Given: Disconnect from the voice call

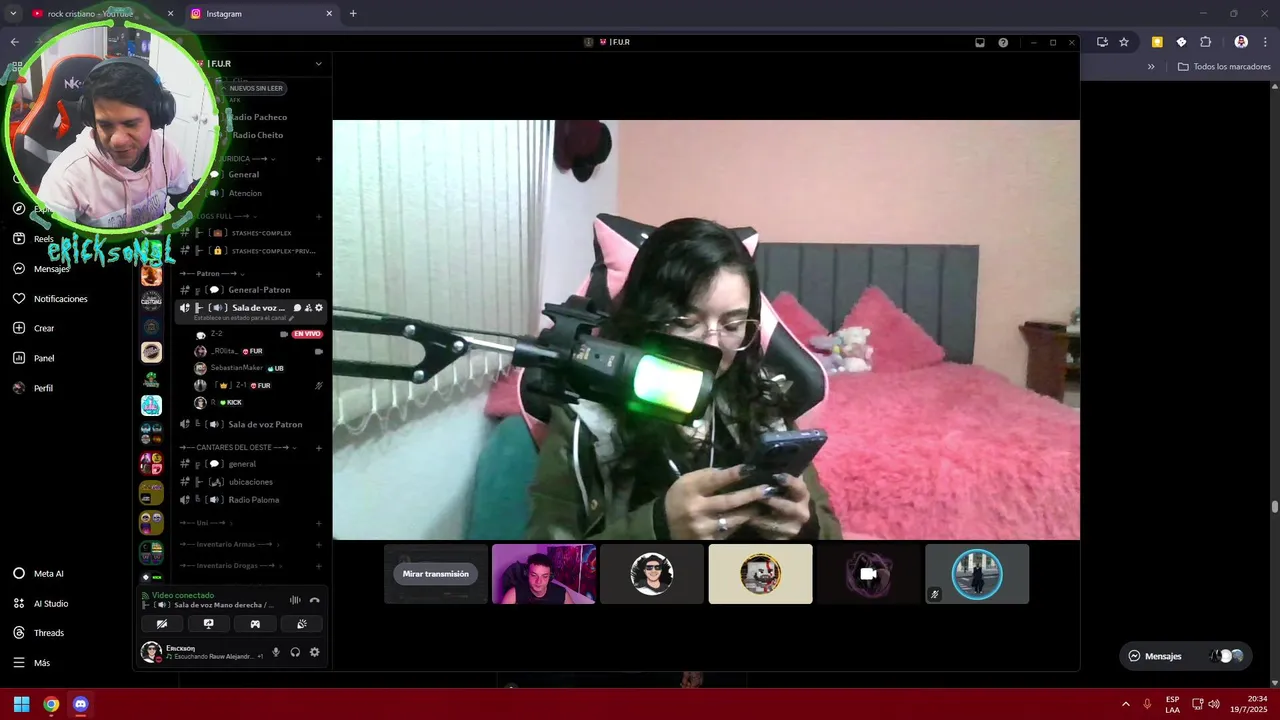Looking at the screenshot, I should pyautogui.click(x=314, y=600).
